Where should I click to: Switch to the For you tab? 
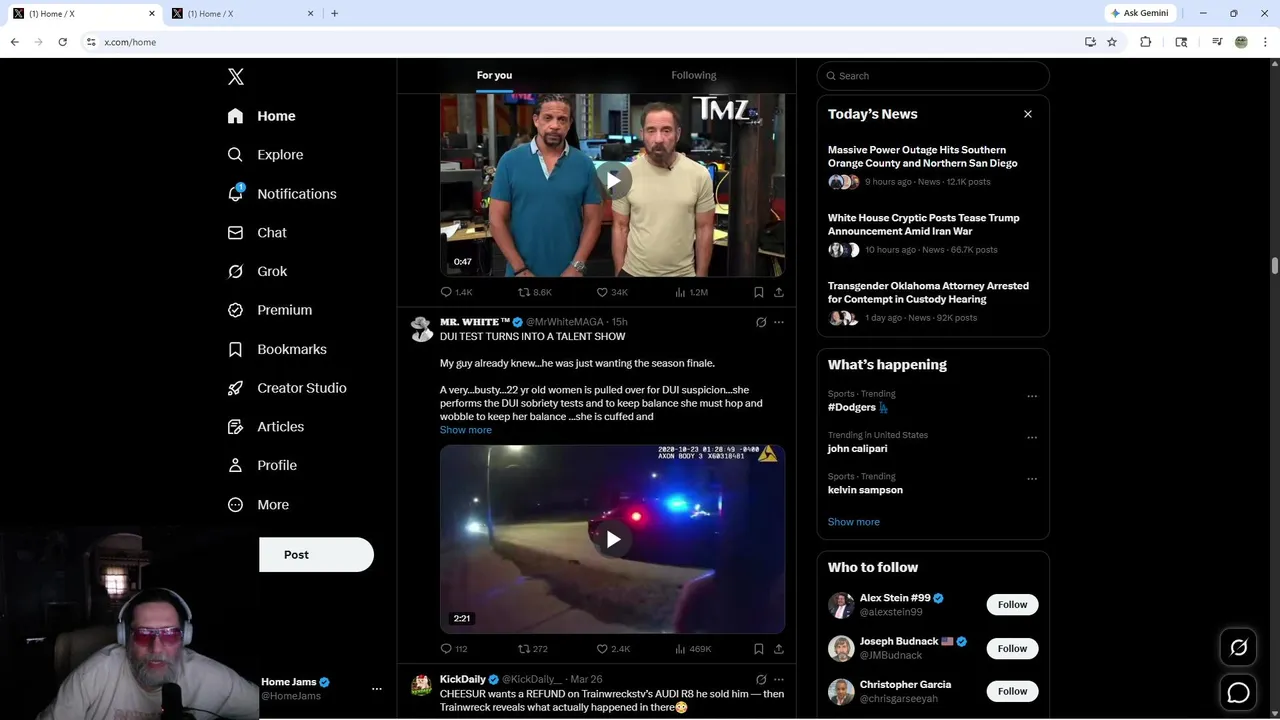494,75
